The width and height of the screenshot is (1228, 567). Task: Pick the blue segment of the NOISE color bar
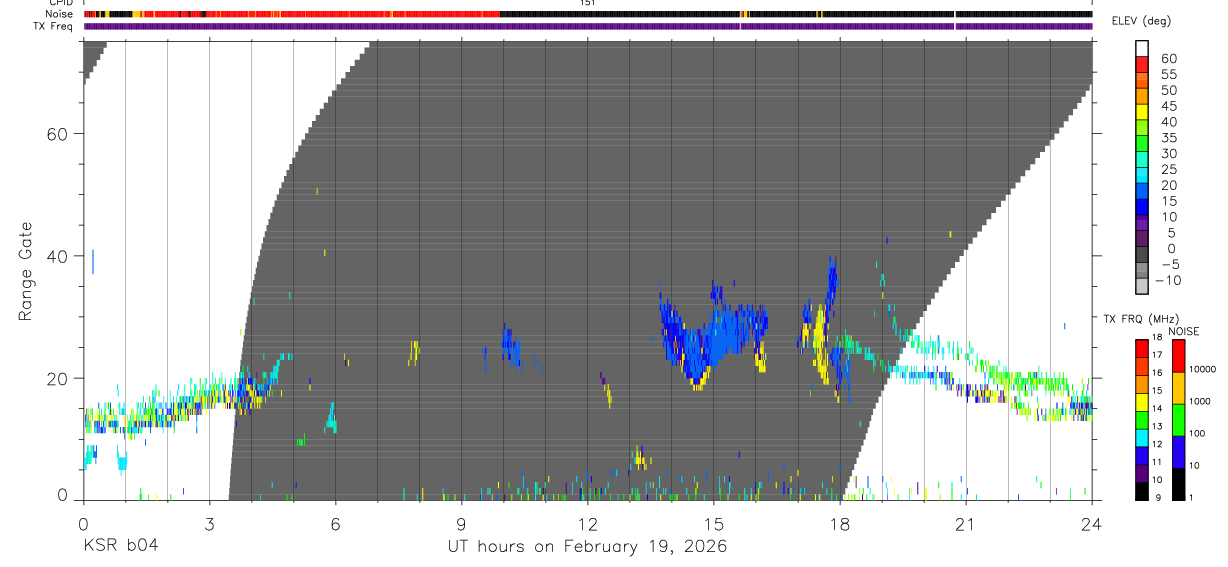(1177, 451)
